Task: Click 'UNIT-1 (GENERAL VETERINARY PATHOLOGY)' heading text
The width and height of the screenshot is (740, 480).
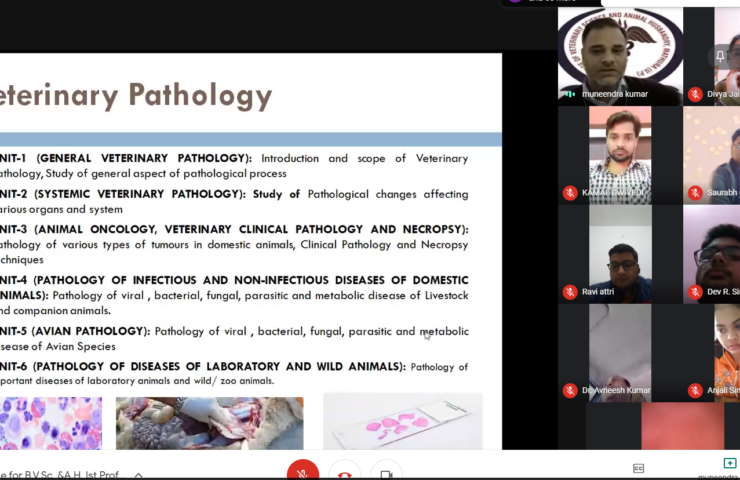Action: (x=126, y=158)
